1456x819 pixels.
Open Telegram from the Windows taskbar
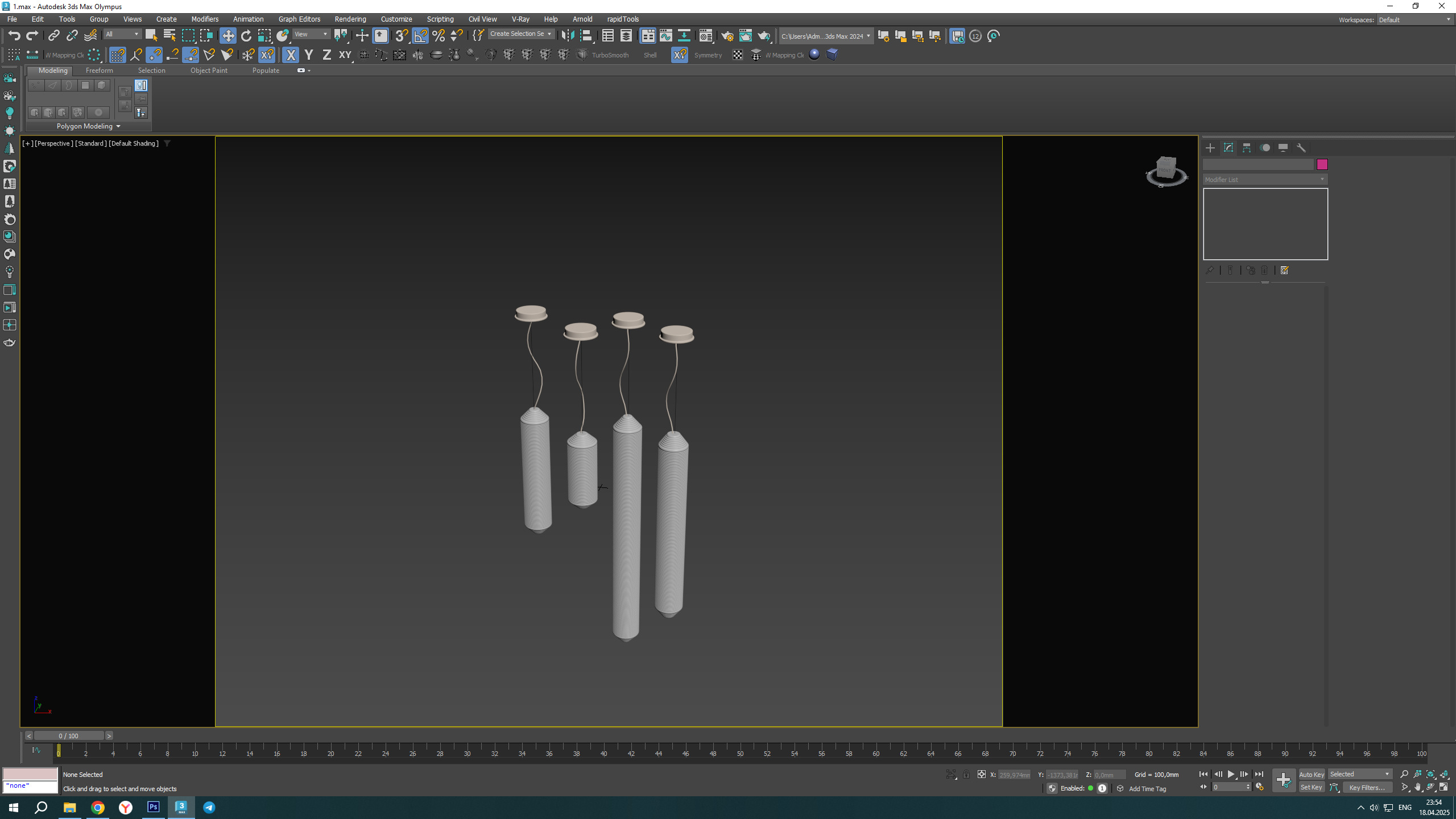point(209,807)
